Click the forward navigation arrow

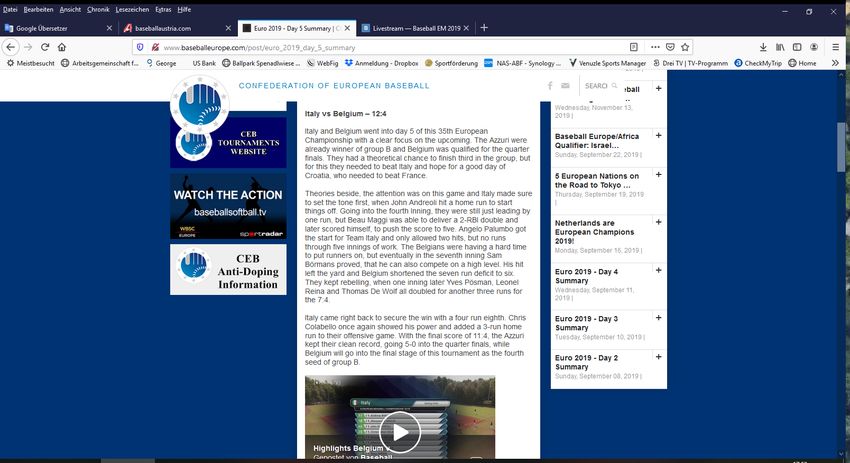click(28, 47)
